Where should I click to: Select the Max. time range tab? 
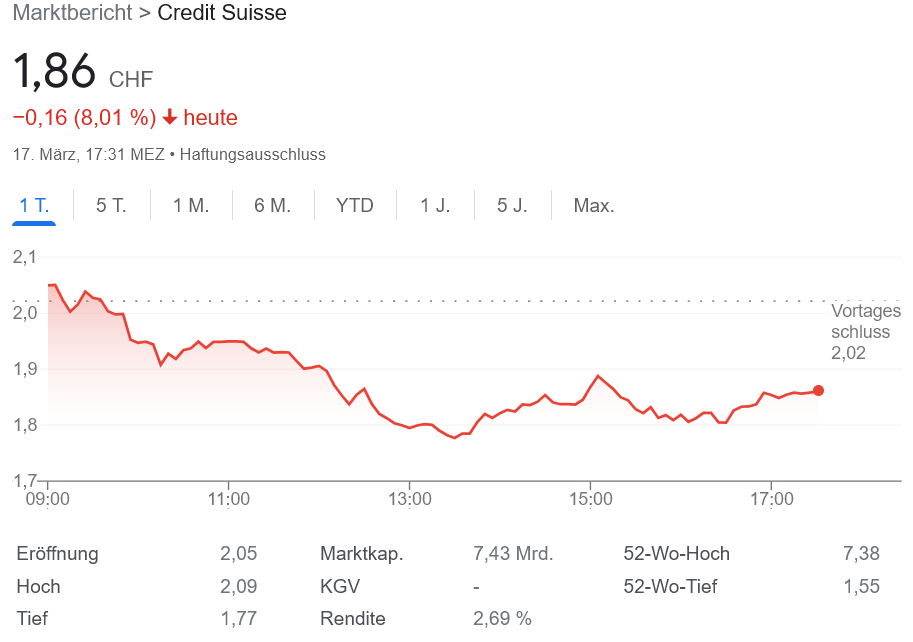[x=593, y=205]
